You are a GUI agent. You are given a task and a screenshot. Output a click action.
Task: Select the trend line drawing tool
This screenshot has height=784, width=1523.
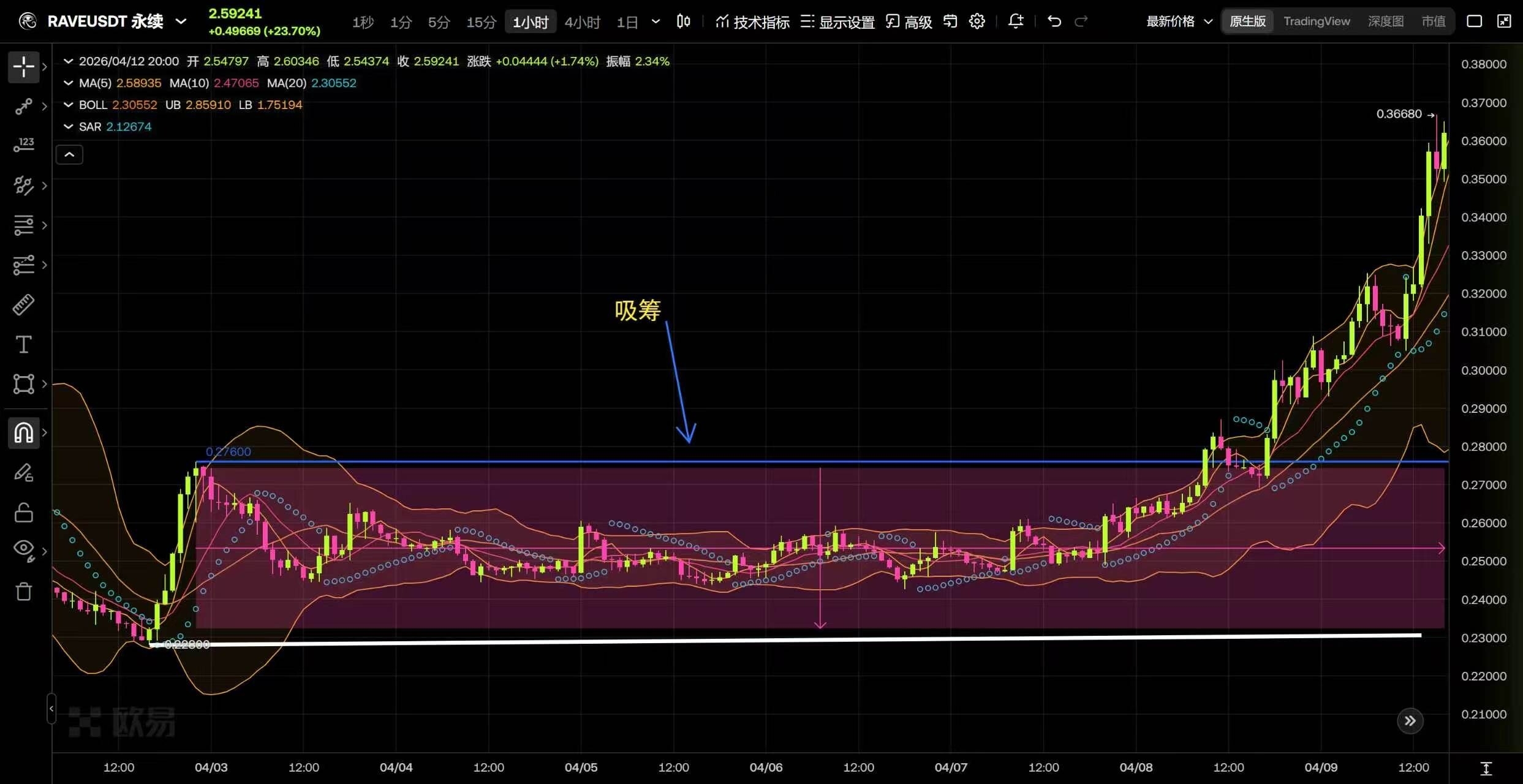(23, 107)
